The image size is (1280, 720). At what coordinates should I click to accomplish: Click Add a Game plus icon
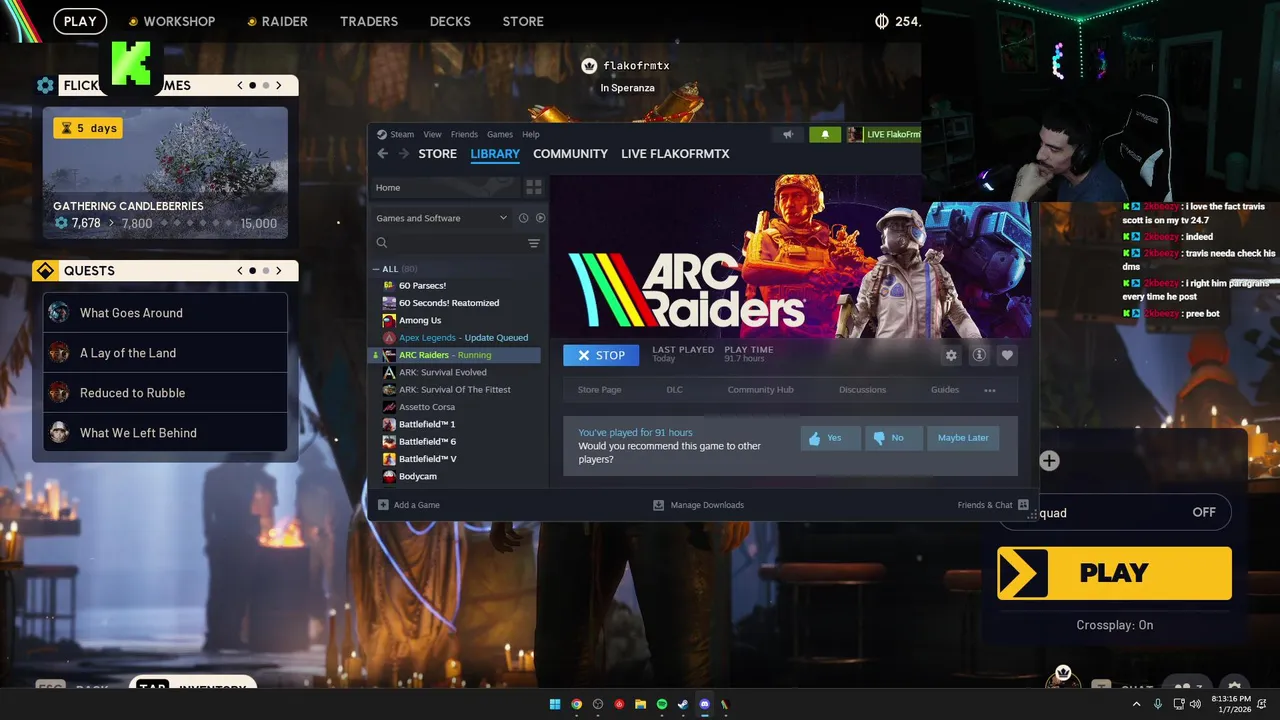click(x=383, y=505)
